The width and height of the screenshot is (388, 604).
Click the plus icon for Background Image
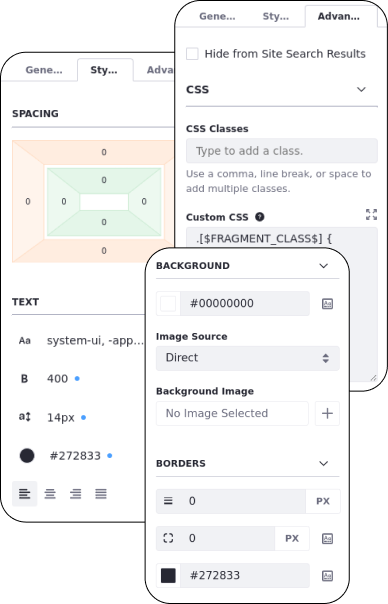click(x=328, y=413)
